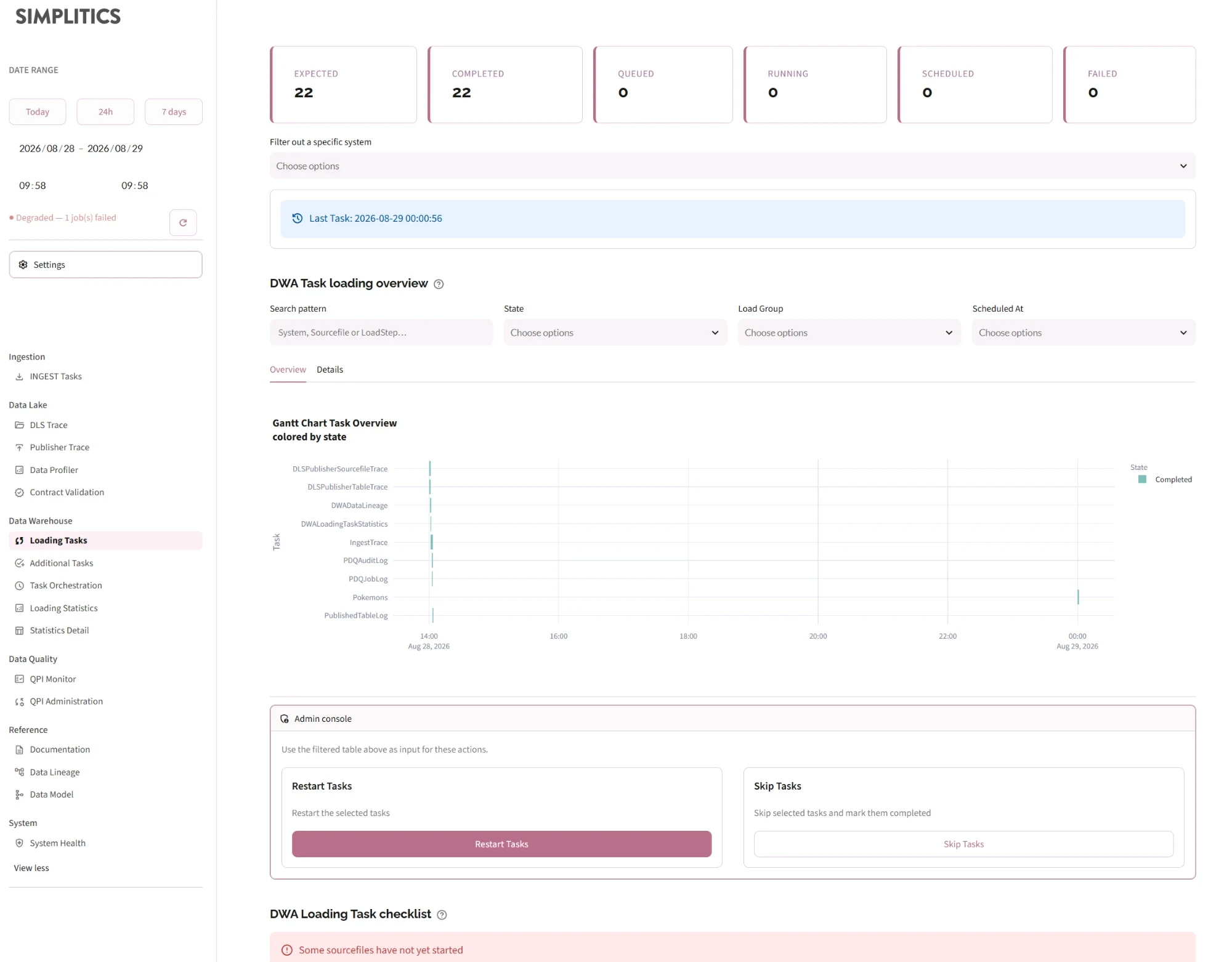Open Task Orchestration
Viewport: 1232px width, 962px height.
[65, 585]
